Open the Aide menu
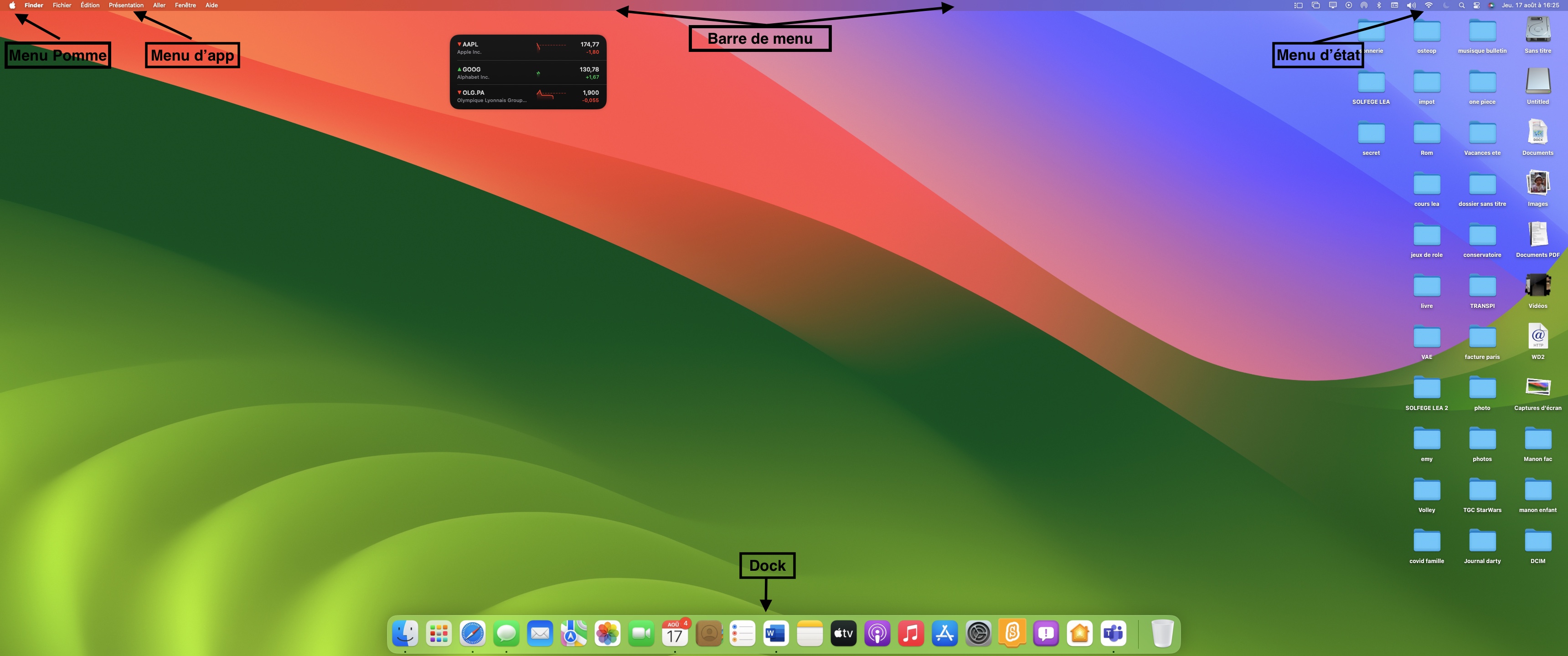 211,5
